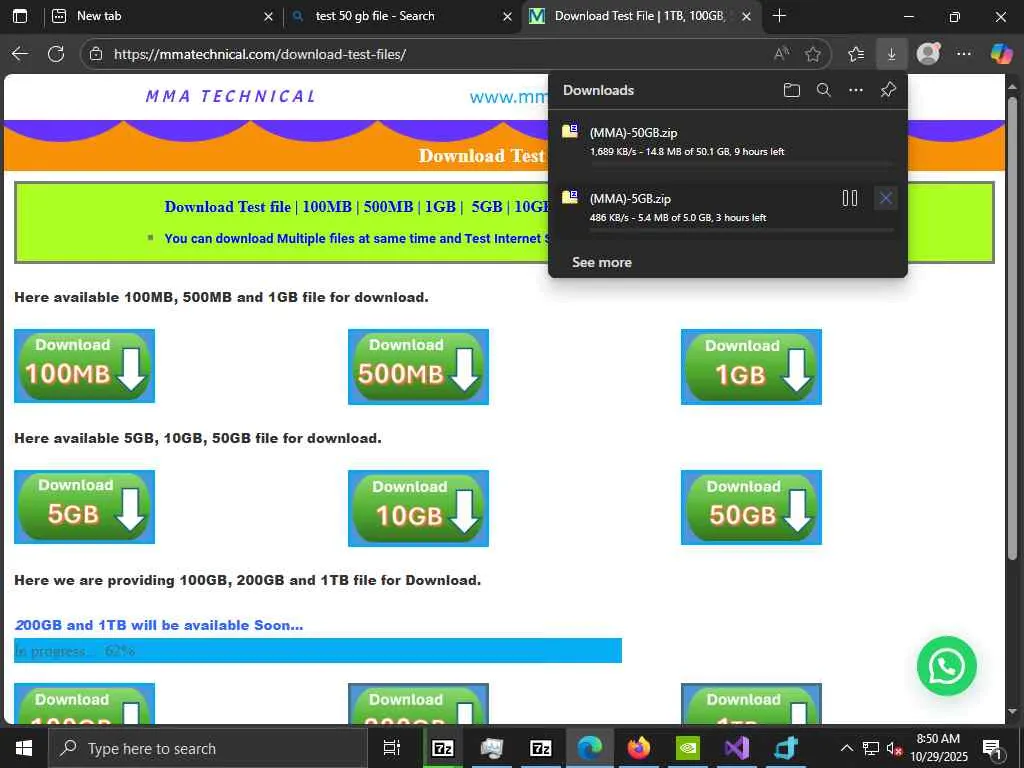1024x768 pixels.
Task: Open Microsoft Edge from the taskbar
Action: coord(589,748)
